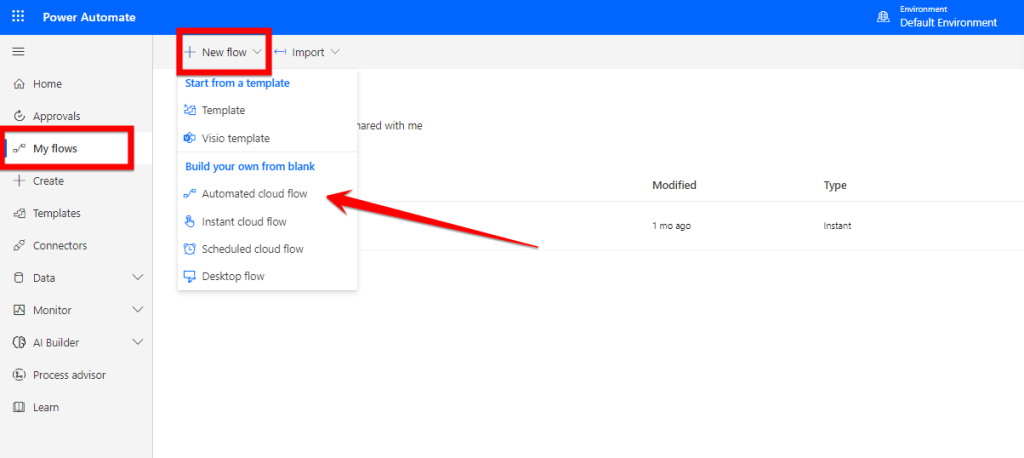Screen dimensions: 1024x458
Task: Click the Data cylinder icon in the sidebar
Action: [19, 278]
